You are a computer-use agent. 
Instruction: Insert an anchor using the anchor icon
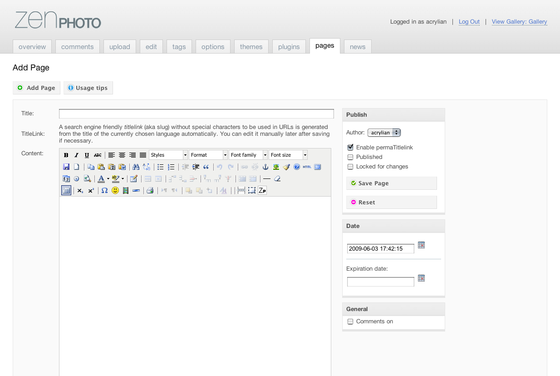coord(265,167)
